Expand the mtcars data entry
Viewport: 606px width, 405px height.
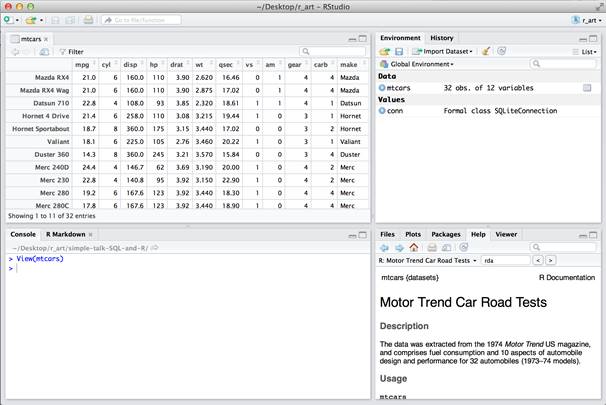(x=382, y=88)
